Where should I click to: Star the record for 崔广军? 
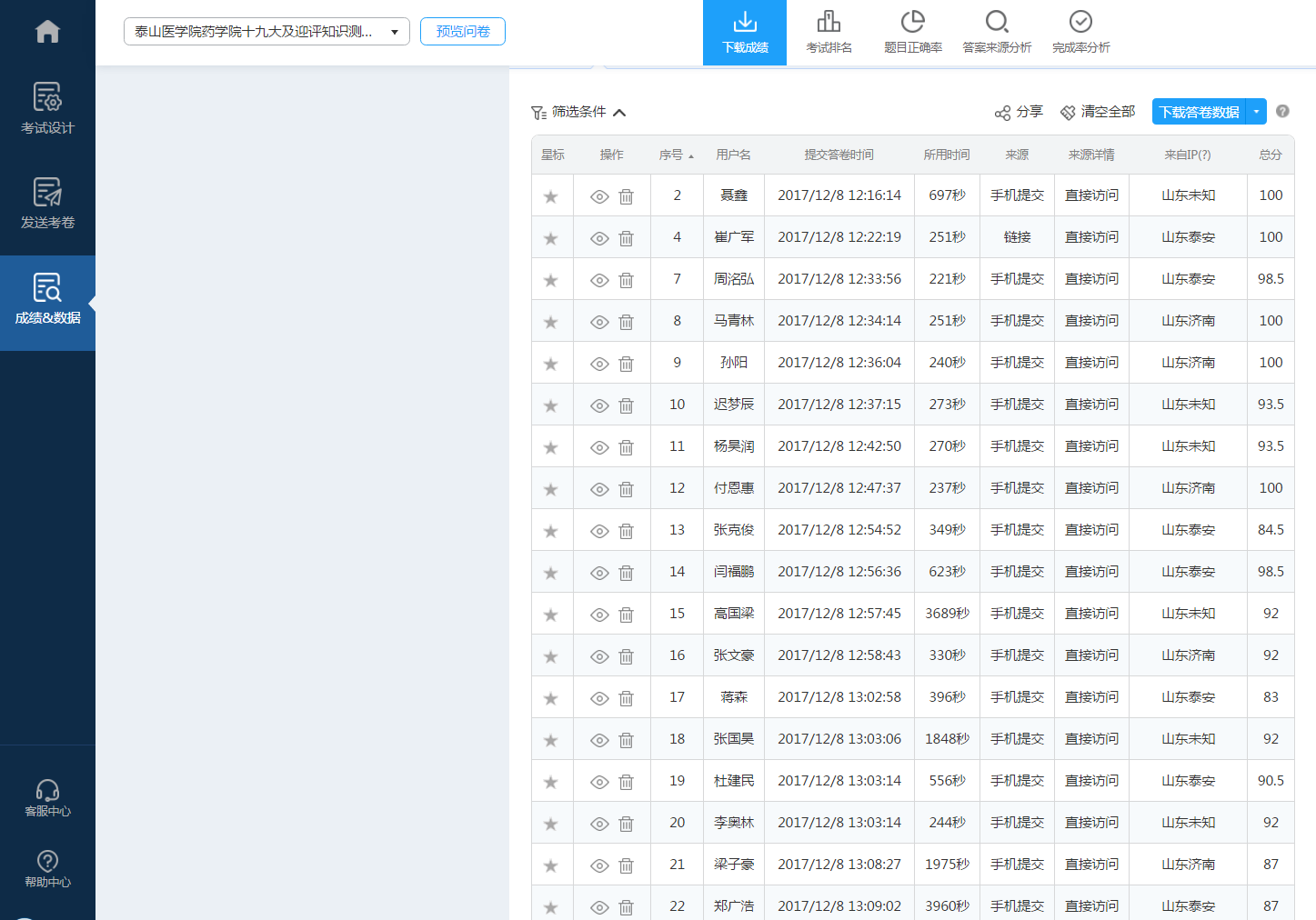(550, 238)
